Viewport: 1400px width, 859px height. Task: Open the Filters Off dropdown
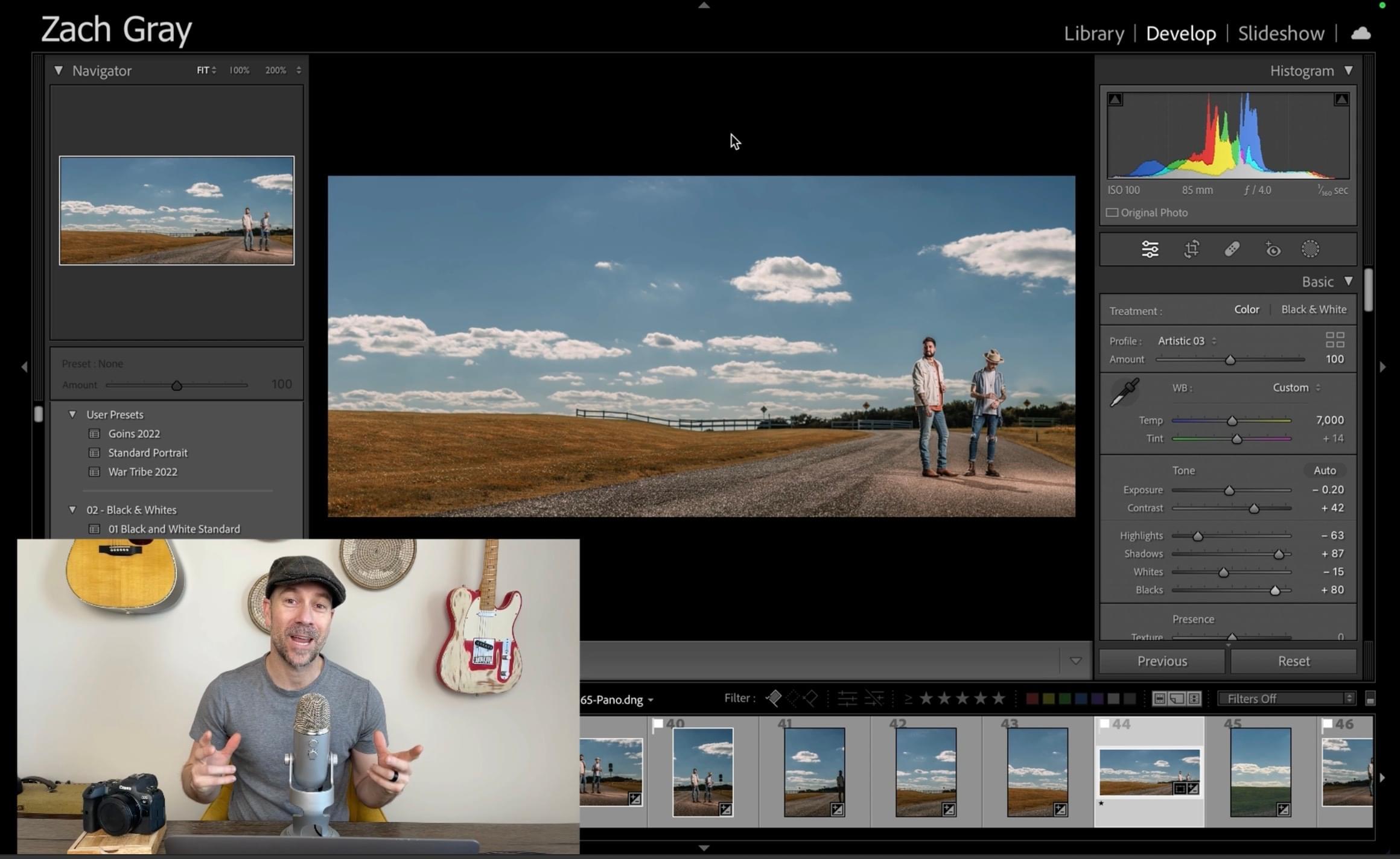click(1285, 699)
